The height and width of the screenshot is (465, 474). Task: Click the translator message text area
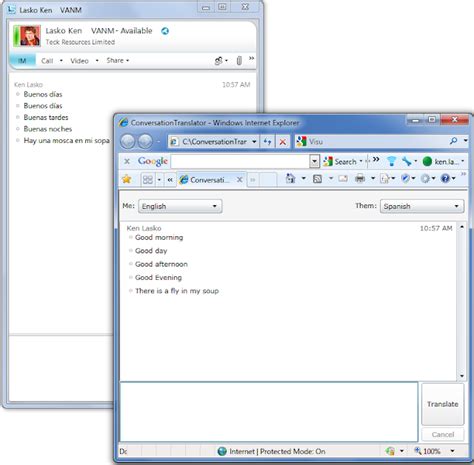coord(269,412)
